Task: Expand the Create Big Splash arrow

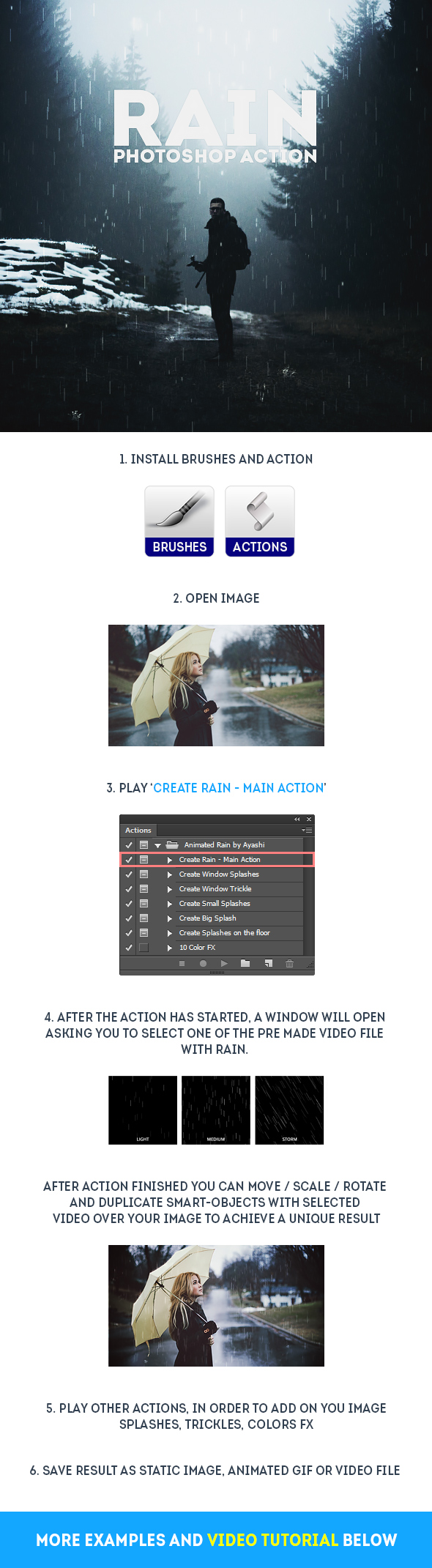Action: point(170,918)
